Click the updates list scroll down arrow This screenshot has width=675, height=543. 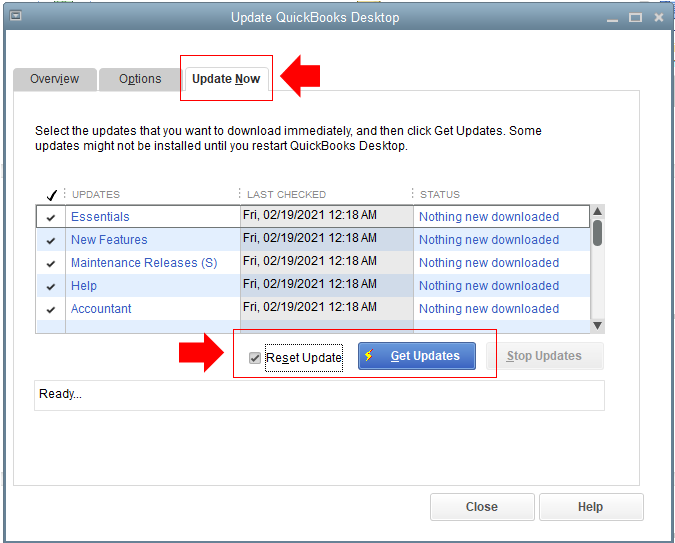pos(598,325)
